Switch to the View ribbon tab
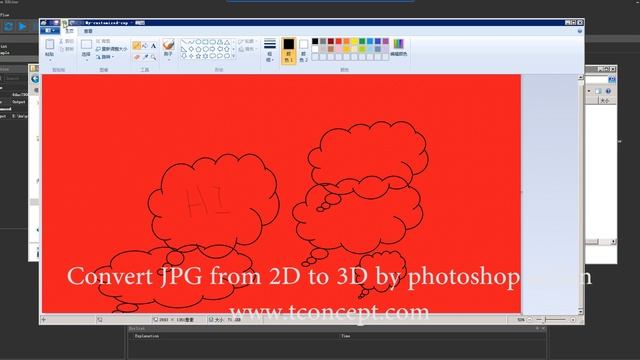Viewport: 640px width, 360px height. (x=88, y=31)
